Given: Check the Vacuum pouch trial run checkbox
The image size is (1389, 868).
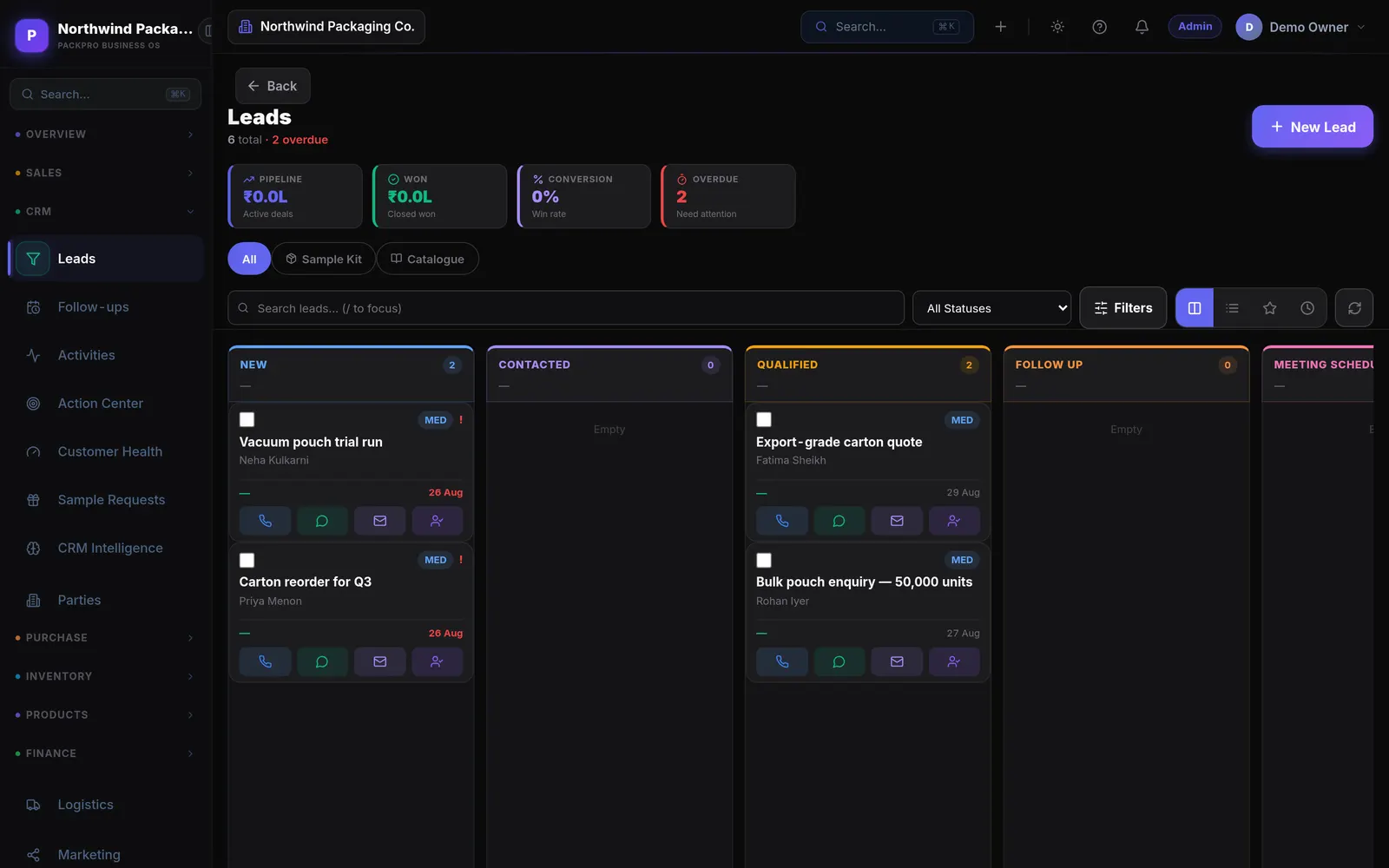Looking at the screenshot, I should point(247,420).
